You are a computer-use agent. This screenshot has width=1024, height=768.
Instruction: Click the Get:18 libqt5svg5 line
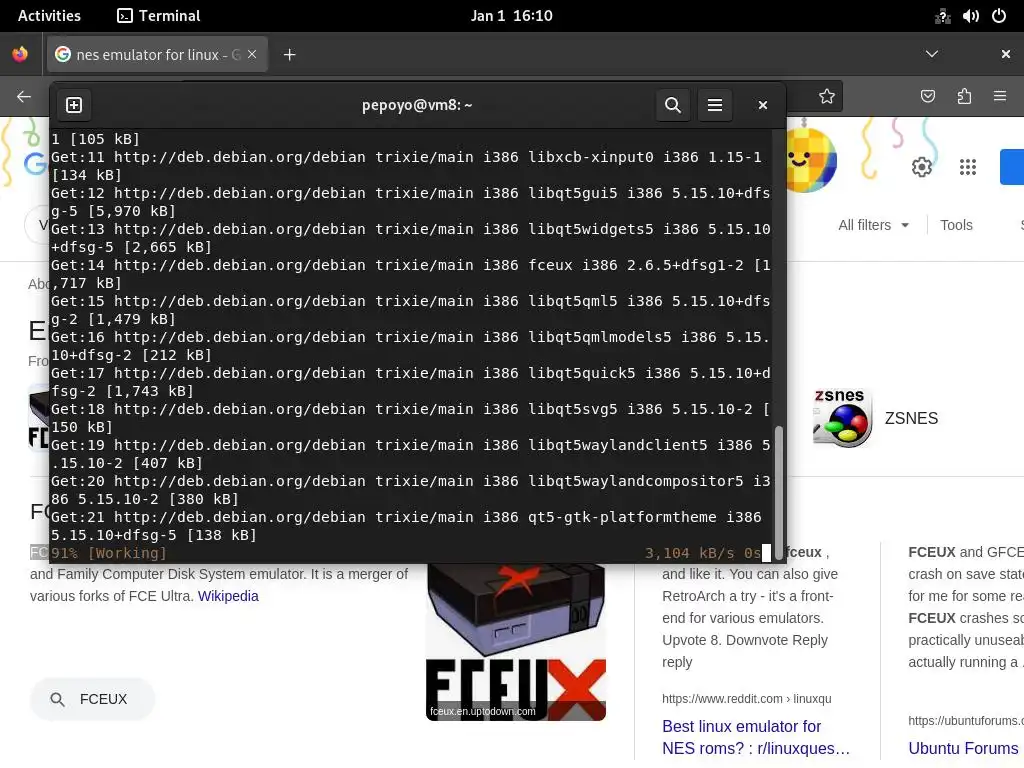click(x=411, y=418)
